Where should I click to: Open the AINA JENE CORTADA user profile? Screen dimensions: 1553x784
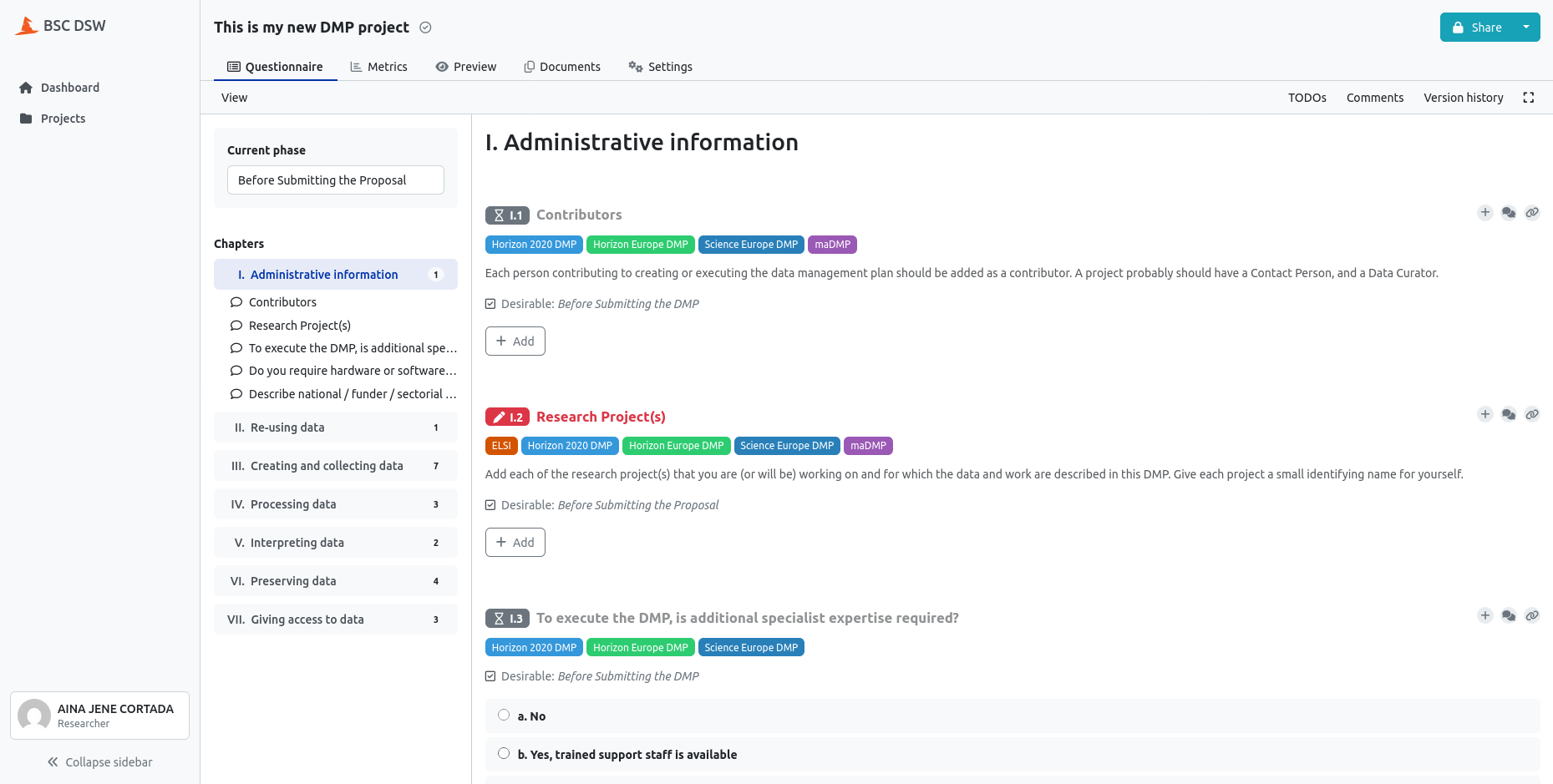pos(99,716)
